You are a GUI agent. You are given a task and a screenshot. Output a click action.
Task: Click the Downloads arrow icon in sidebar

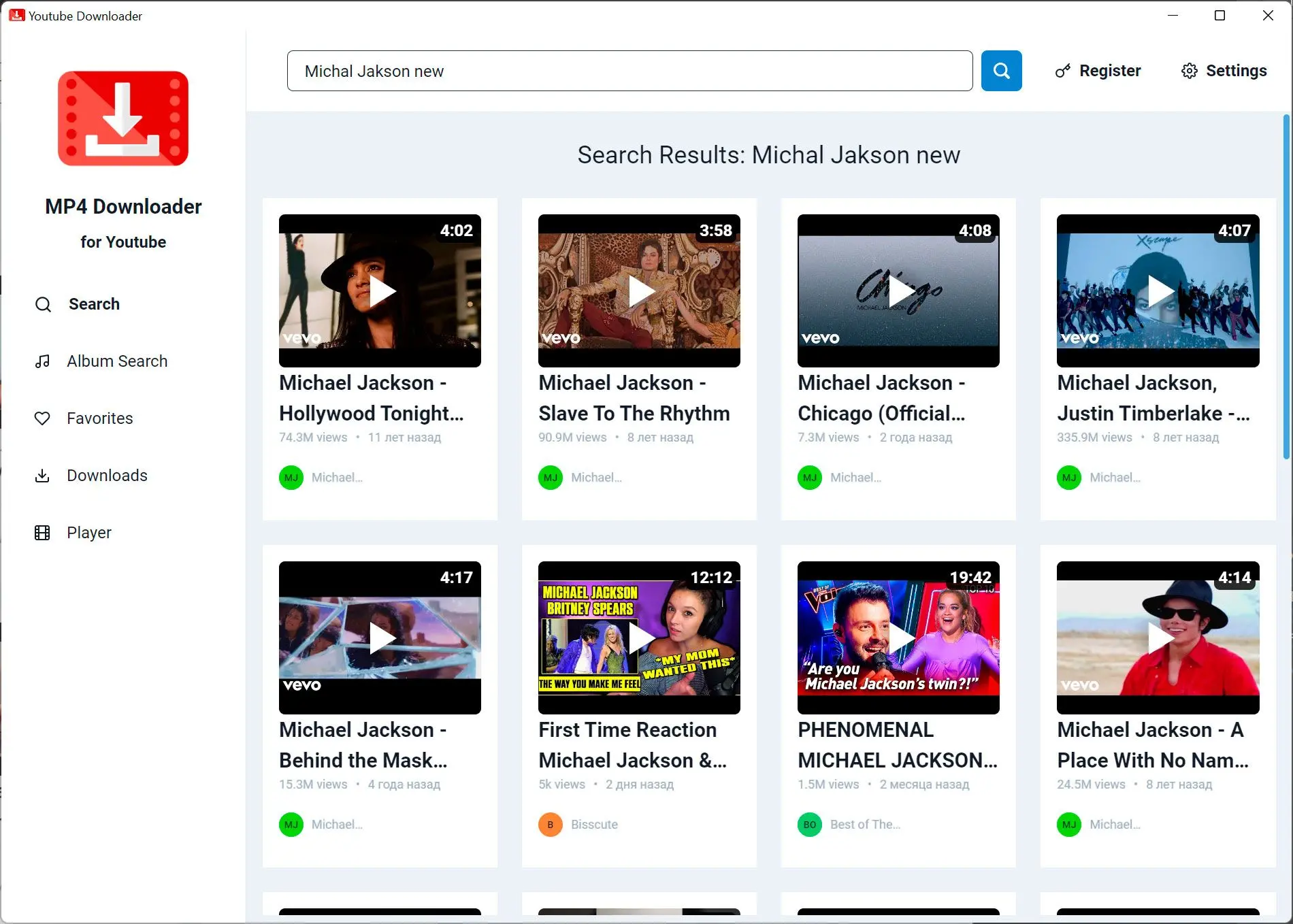42,476
